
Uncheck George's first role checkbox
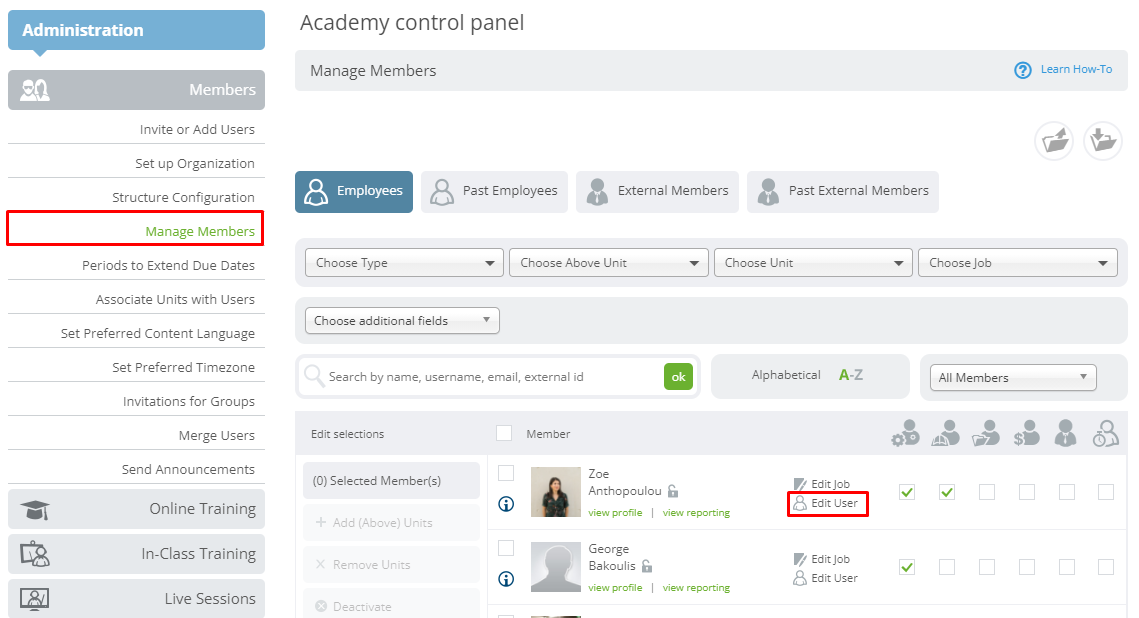[x=907, y=567]
